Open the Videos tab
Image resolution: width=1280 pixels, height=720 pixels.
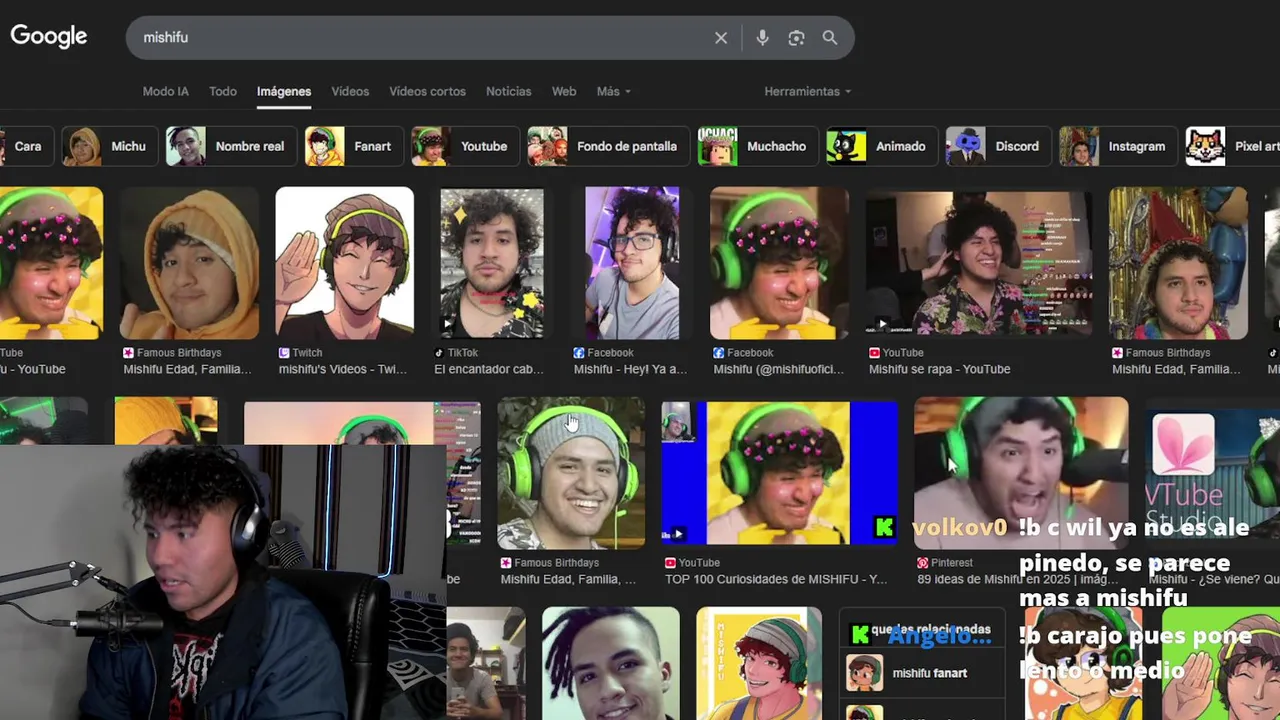coord(350,91)
